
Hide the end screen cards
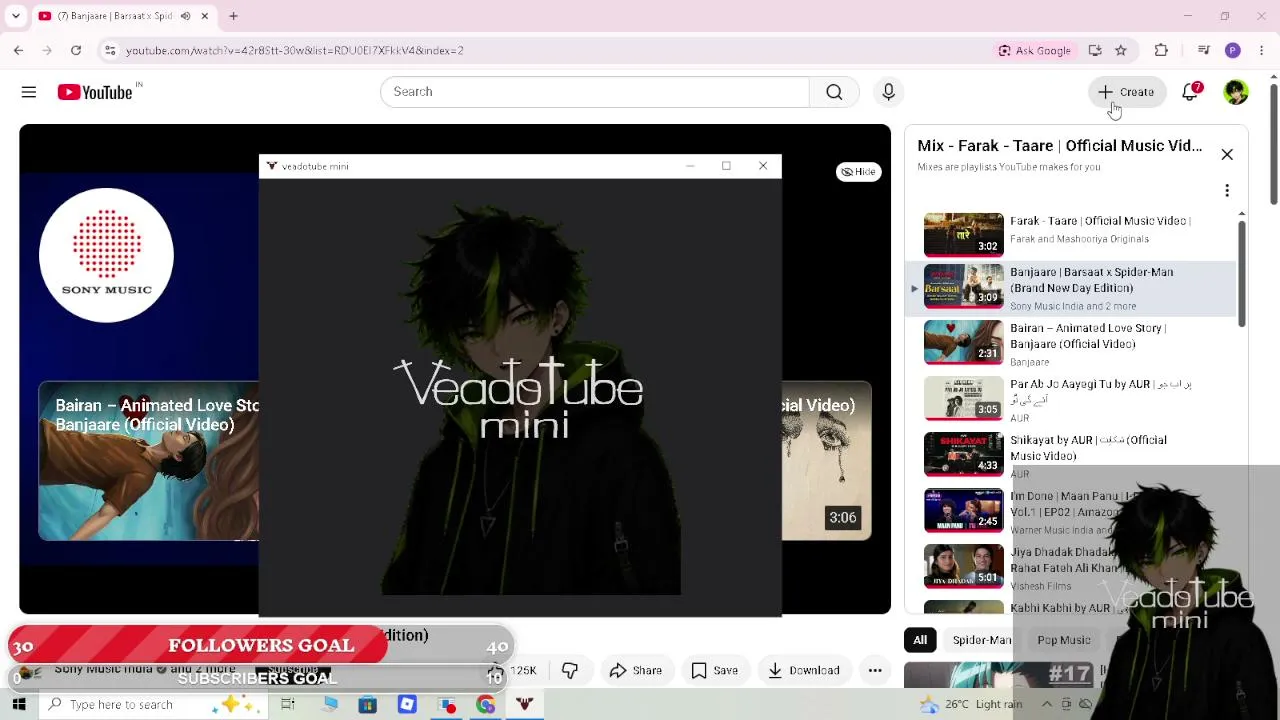click(858, 172)
